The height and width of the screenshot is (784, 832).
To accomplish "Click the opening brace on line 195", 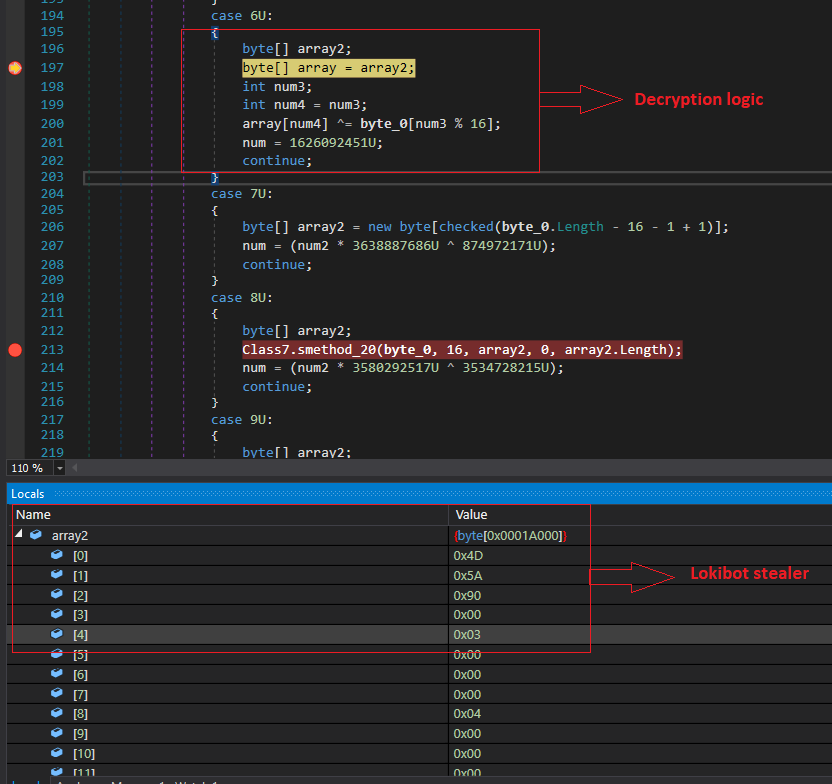I will click(214, 33).
